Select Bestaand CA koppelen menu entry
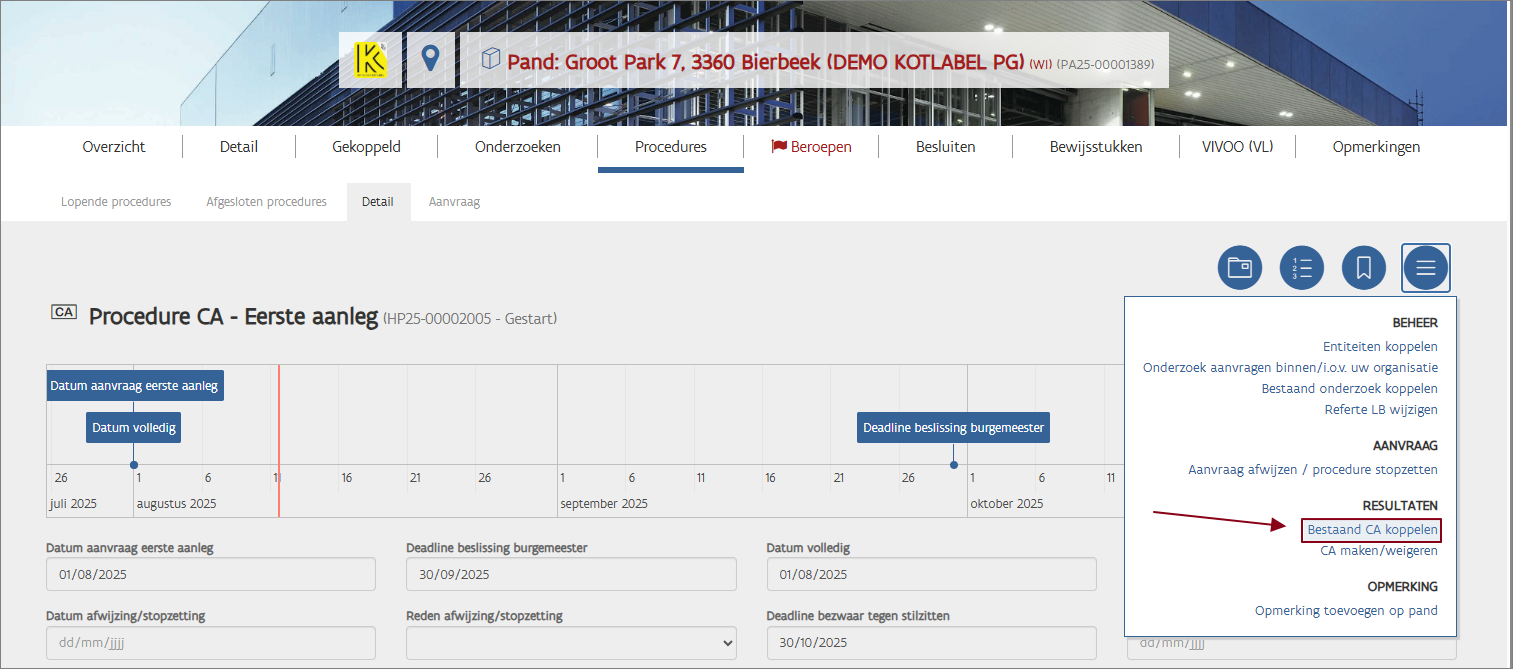Image resolution: width=1513 pixels, height=669 pixels. (1372, 530)
